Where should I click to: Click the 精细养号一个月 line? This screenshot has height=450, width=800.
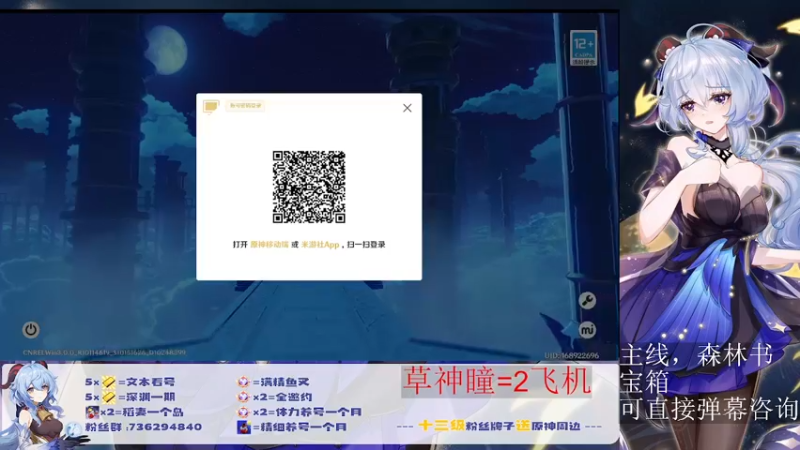point(292,427)
